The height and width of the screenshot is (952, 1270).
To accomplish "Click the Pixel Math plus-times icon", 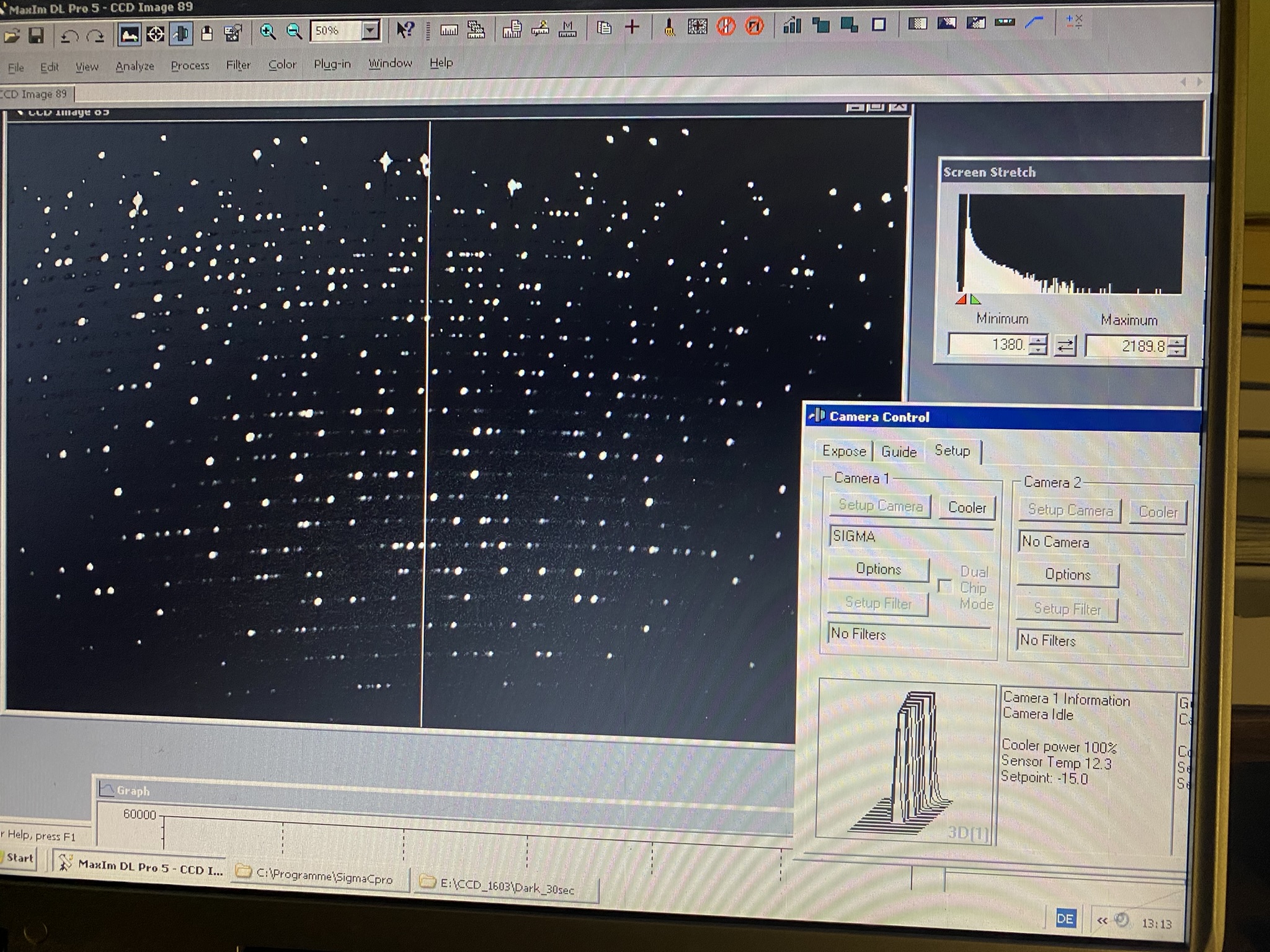I will [x=1073, y=22].
